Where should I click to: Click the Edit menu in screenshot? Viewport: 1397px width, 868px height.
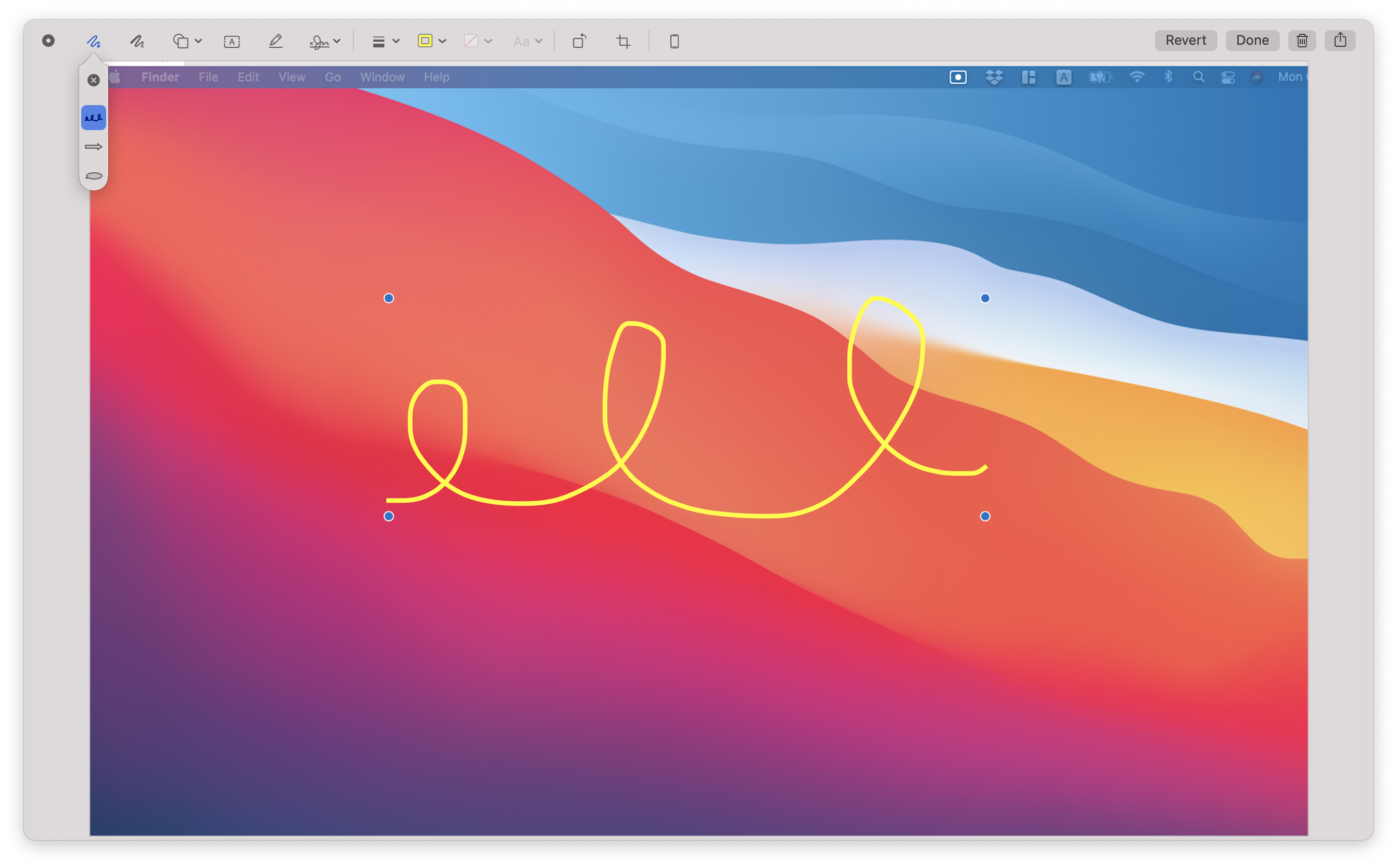coord(249,77)
